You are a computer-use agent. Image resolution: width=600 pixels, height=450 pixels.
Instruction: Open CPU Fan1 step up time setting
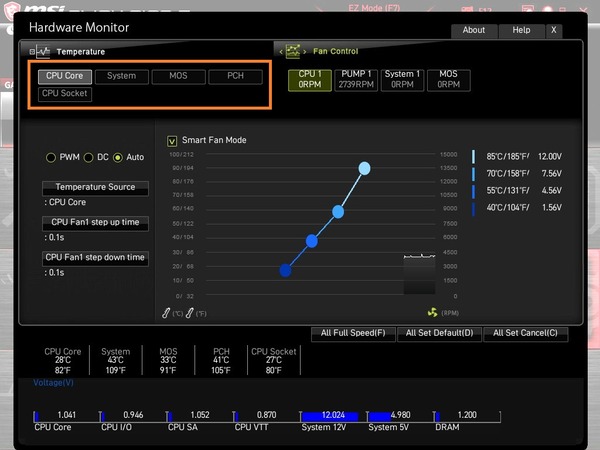[x=95, y=223]
